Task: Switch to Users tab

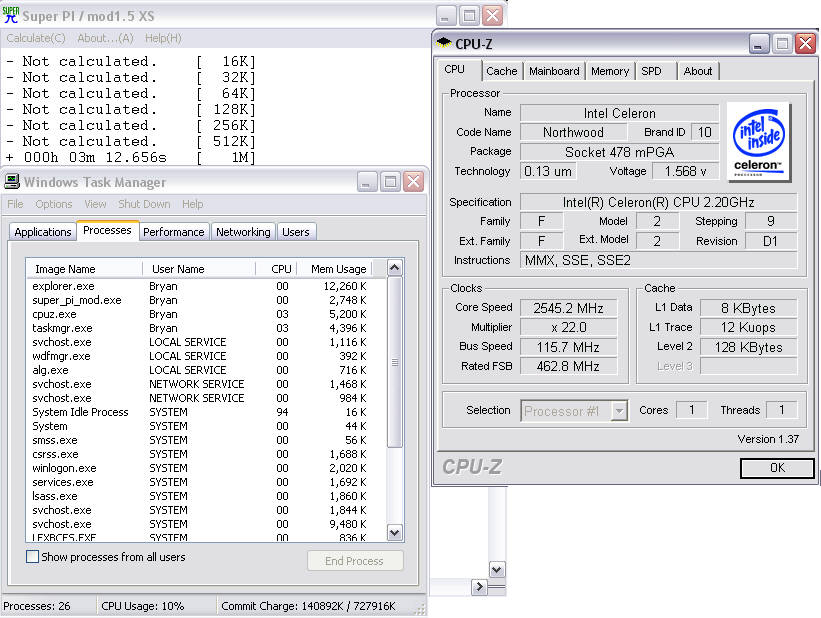Action: point(296,231)
